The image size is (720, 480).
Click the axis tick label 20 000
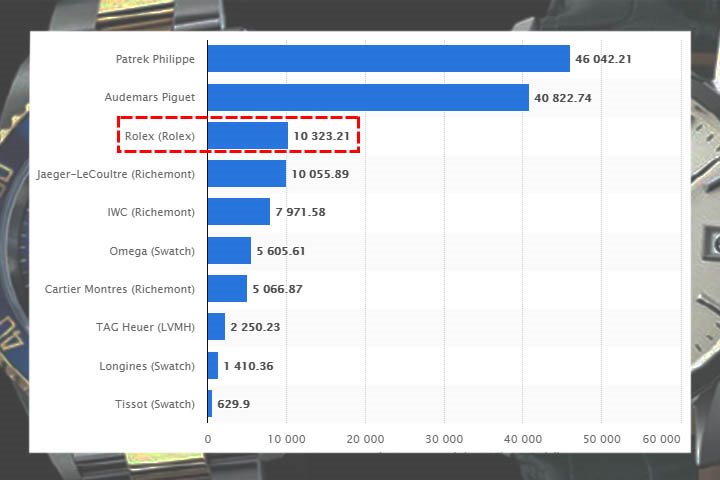366,439
